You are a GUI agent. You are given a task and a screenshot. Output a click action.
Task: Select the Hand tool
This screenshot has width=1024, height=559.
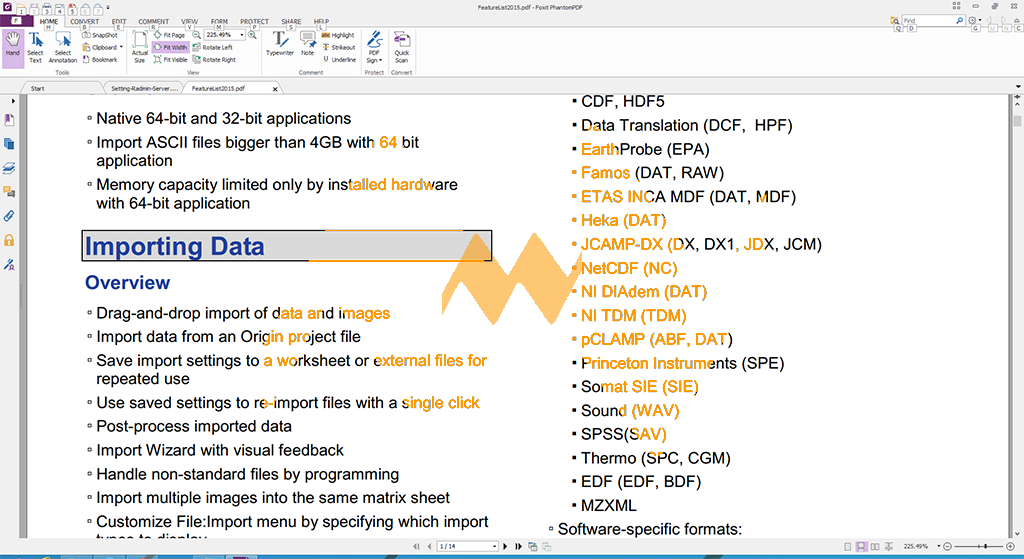12,47
